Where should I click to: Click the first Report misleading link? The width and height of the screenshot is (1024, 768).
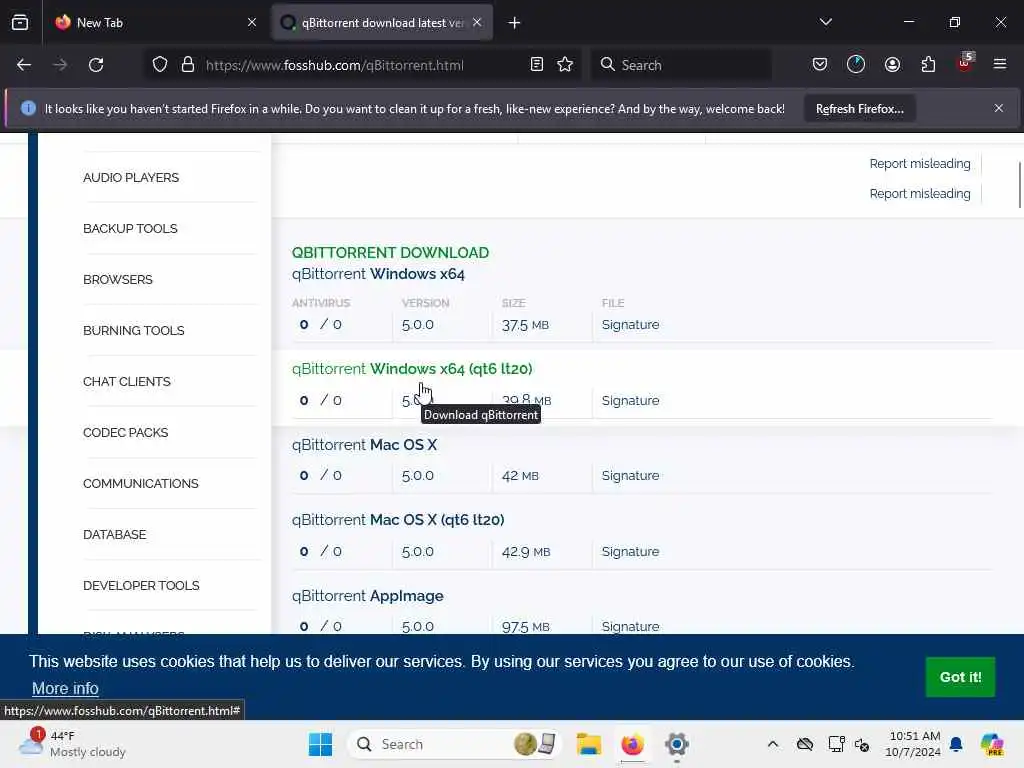tap(920, 163)
